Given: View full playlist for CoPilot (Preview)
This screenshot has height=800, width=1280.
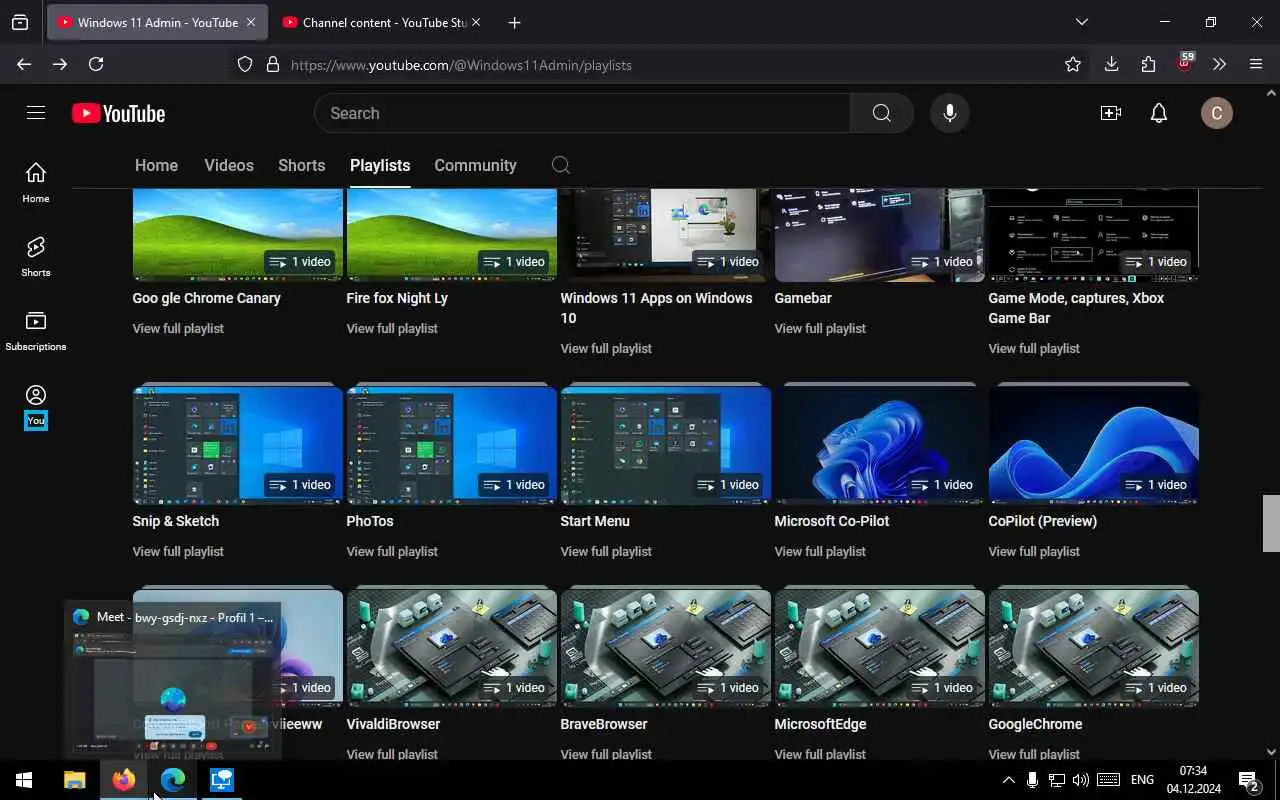Looking at the screenshot, I should coord(1034,551).
